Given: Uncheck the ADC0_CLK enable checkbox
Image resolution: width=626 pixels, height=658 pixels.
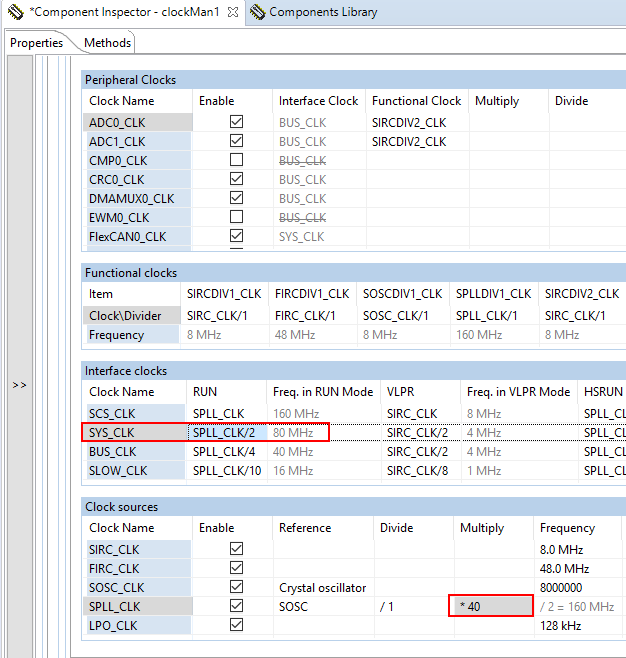Looking at the screenshot, I should coord(236,122).
